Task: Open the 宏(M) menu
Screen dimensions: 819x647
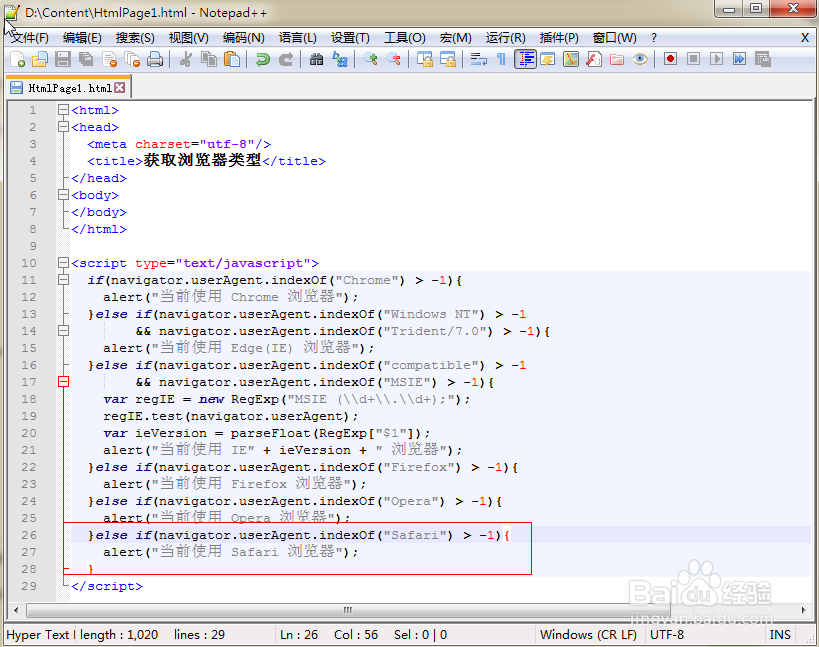Action: click(455, 38)
